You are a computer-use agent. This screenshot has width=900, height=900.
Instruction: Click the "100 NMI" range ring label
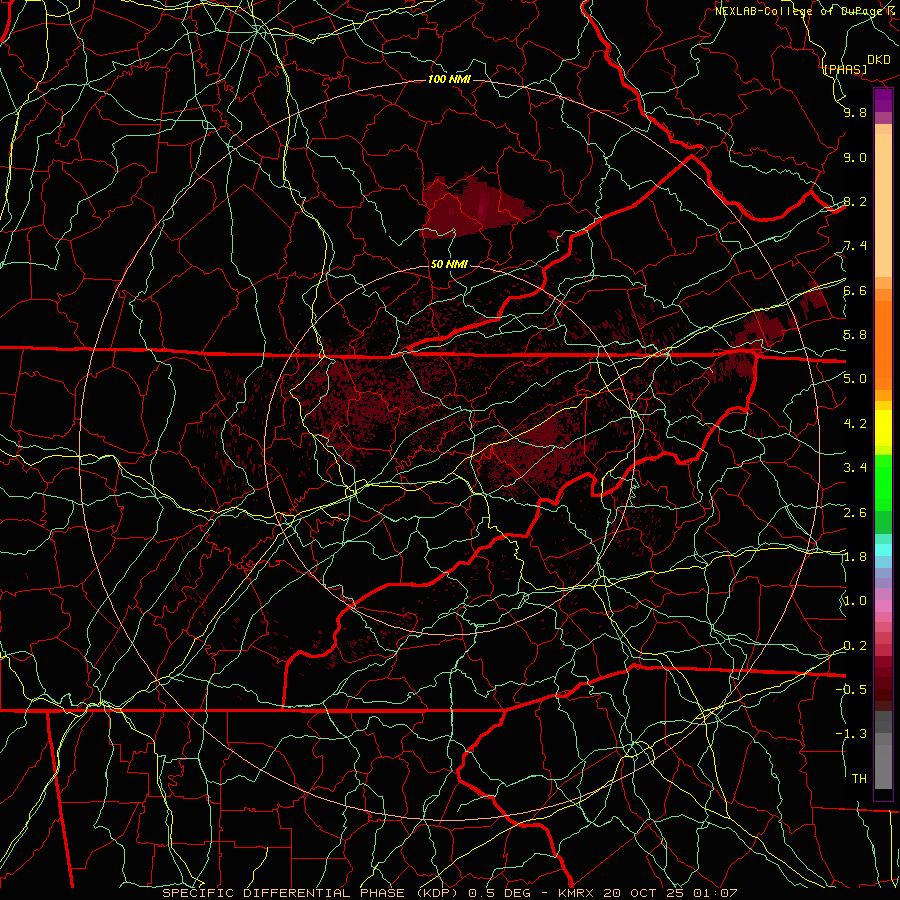[449, 79]
